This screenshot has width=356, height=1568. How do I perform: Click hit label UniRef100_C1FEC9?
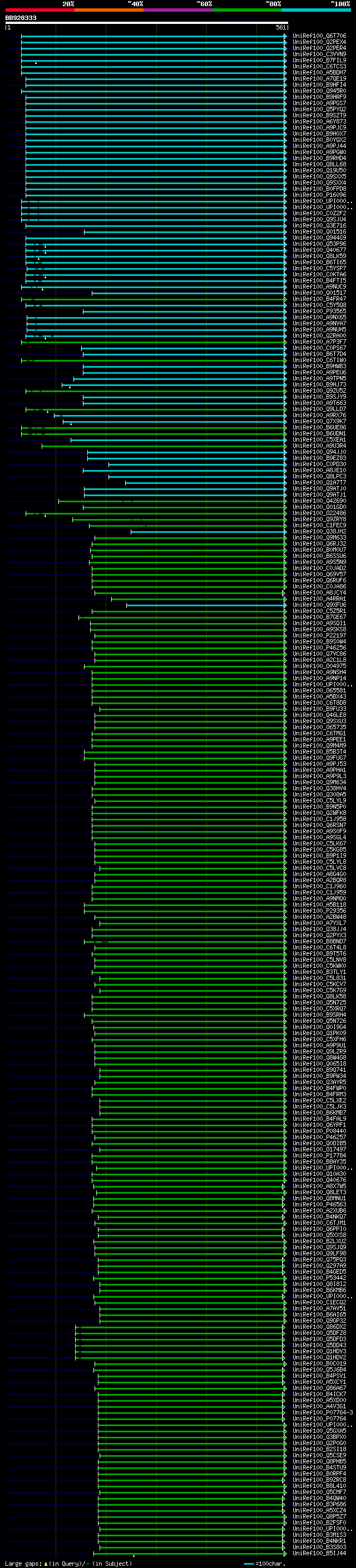point(319,525)
